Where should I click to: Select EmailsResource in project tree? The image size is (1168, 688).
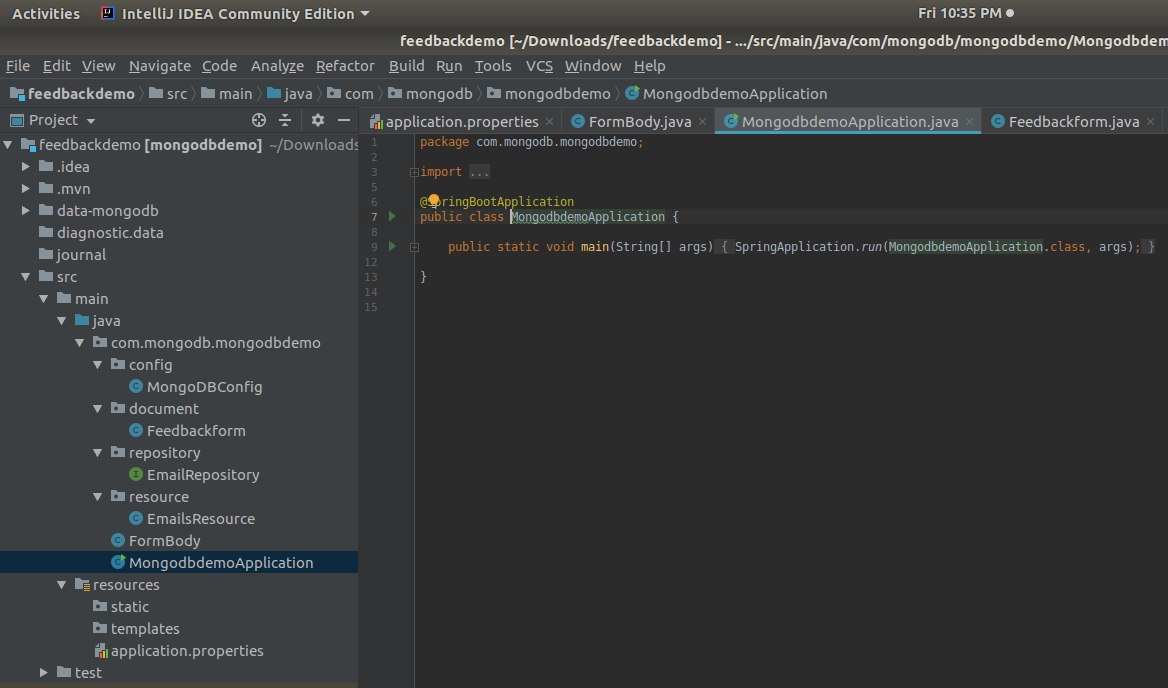coord(200,518)
